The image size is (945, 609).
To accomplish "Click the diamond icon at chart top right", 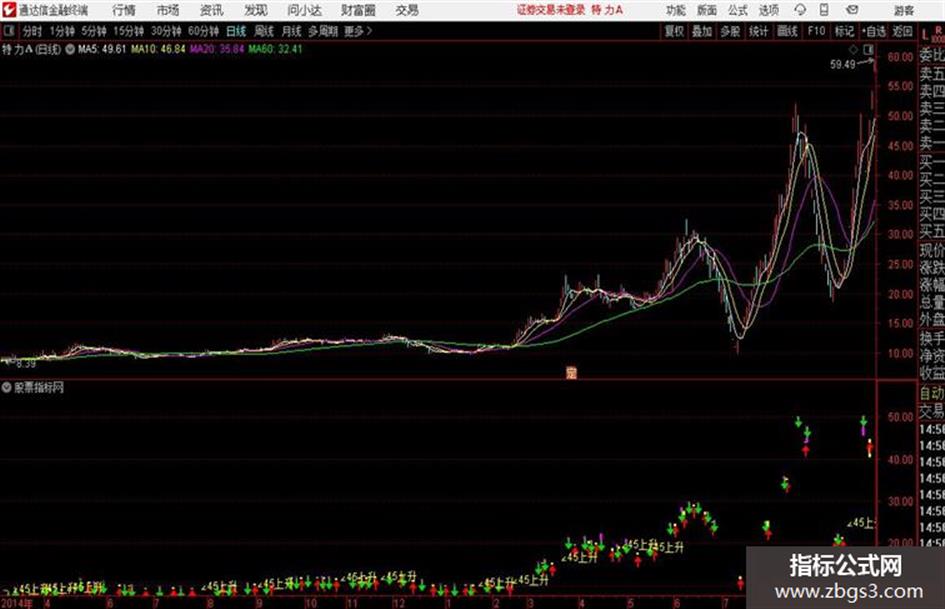I will pos(853,49).
